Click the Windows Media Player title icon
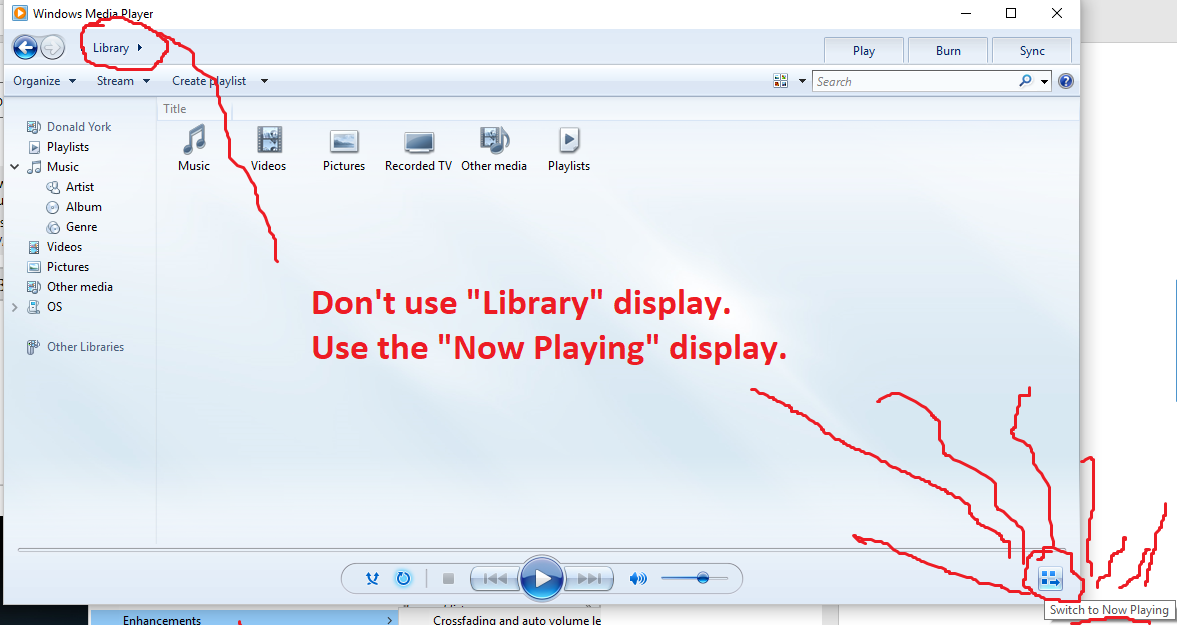 20,14
